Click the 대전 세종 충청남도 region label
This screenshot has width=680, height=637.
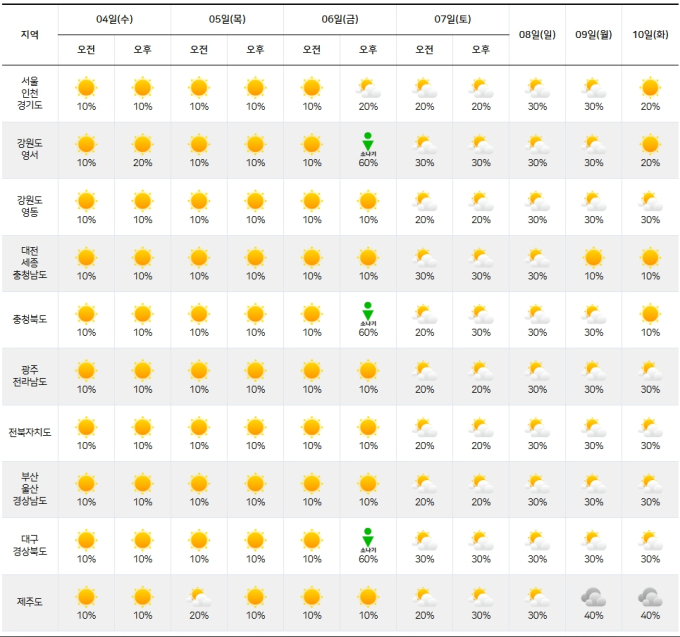coord(30,262)
